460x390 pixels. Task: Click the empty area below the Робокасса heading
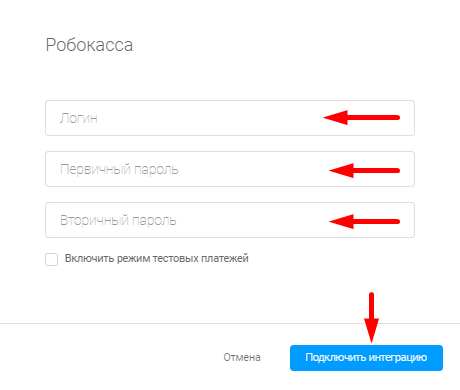(230, 77)
